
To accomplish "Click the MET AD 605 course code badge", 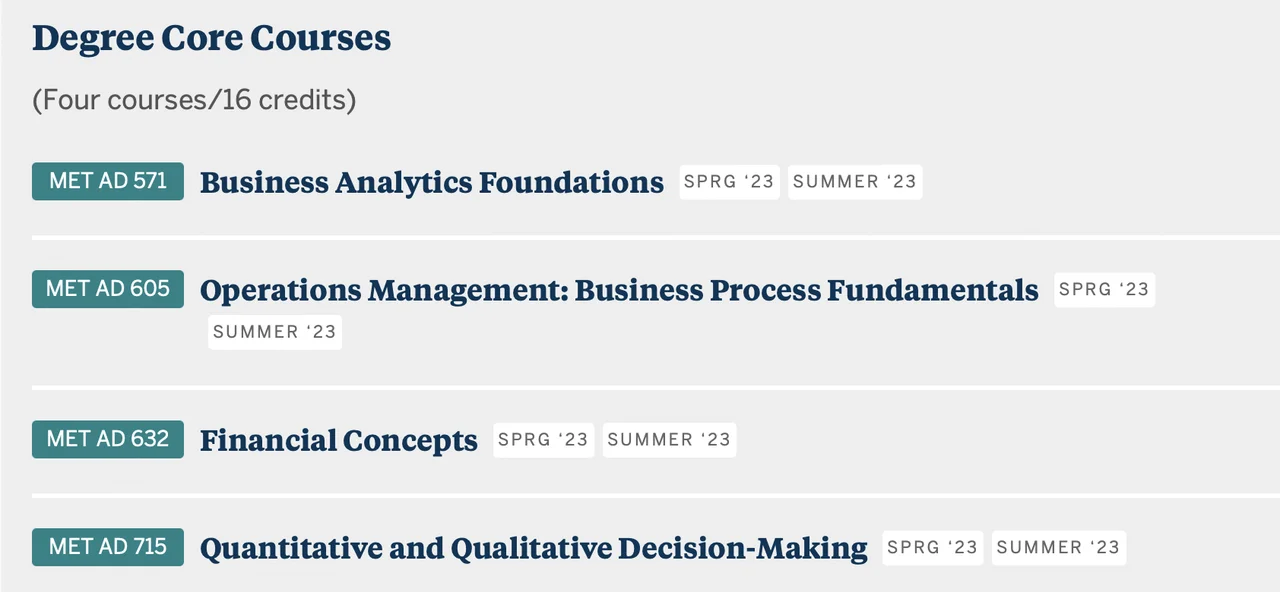I will coord(108,289).
